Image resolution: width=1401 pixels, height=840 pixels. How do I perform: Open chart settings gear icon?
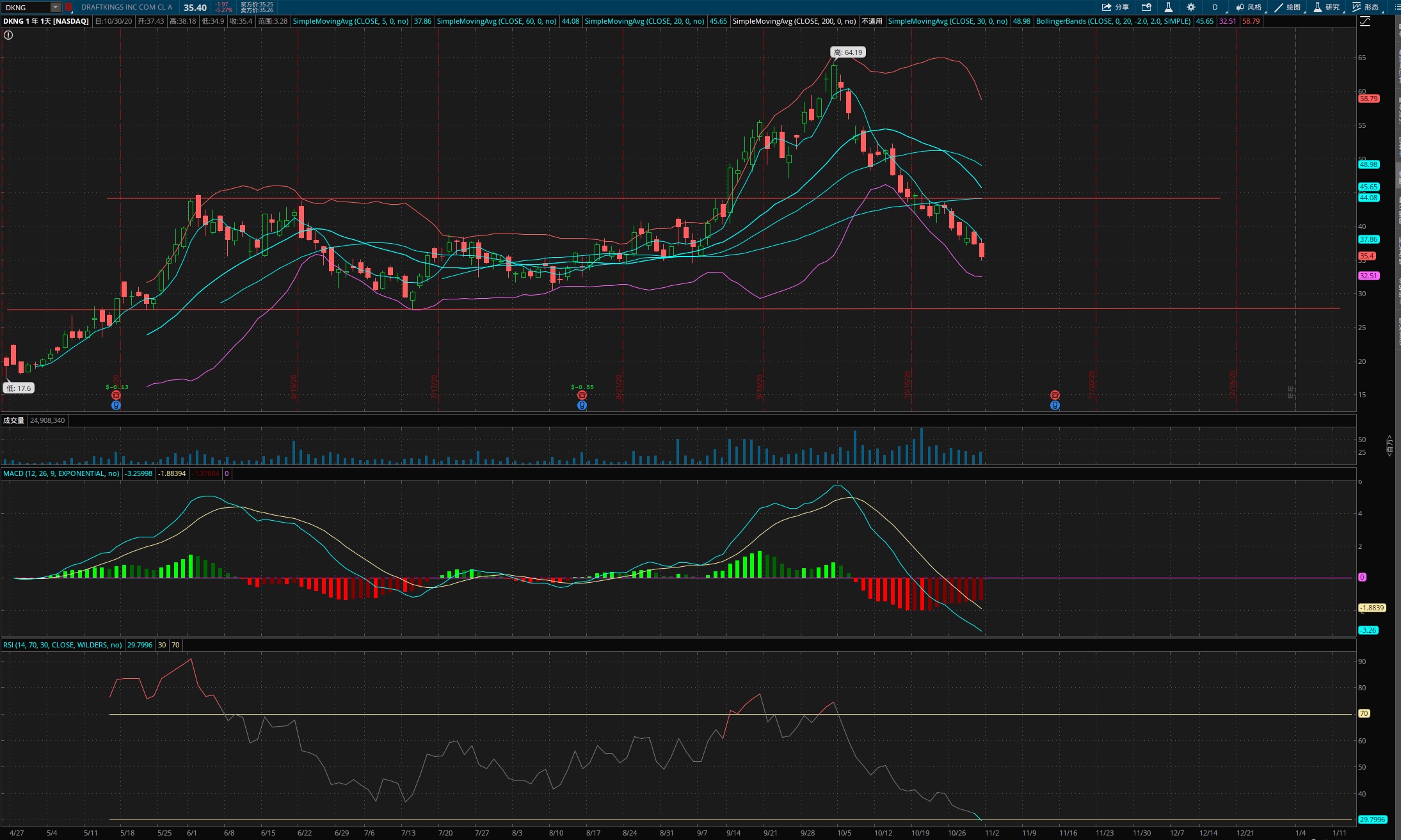pyautogui.click(x=1190, y=7)
